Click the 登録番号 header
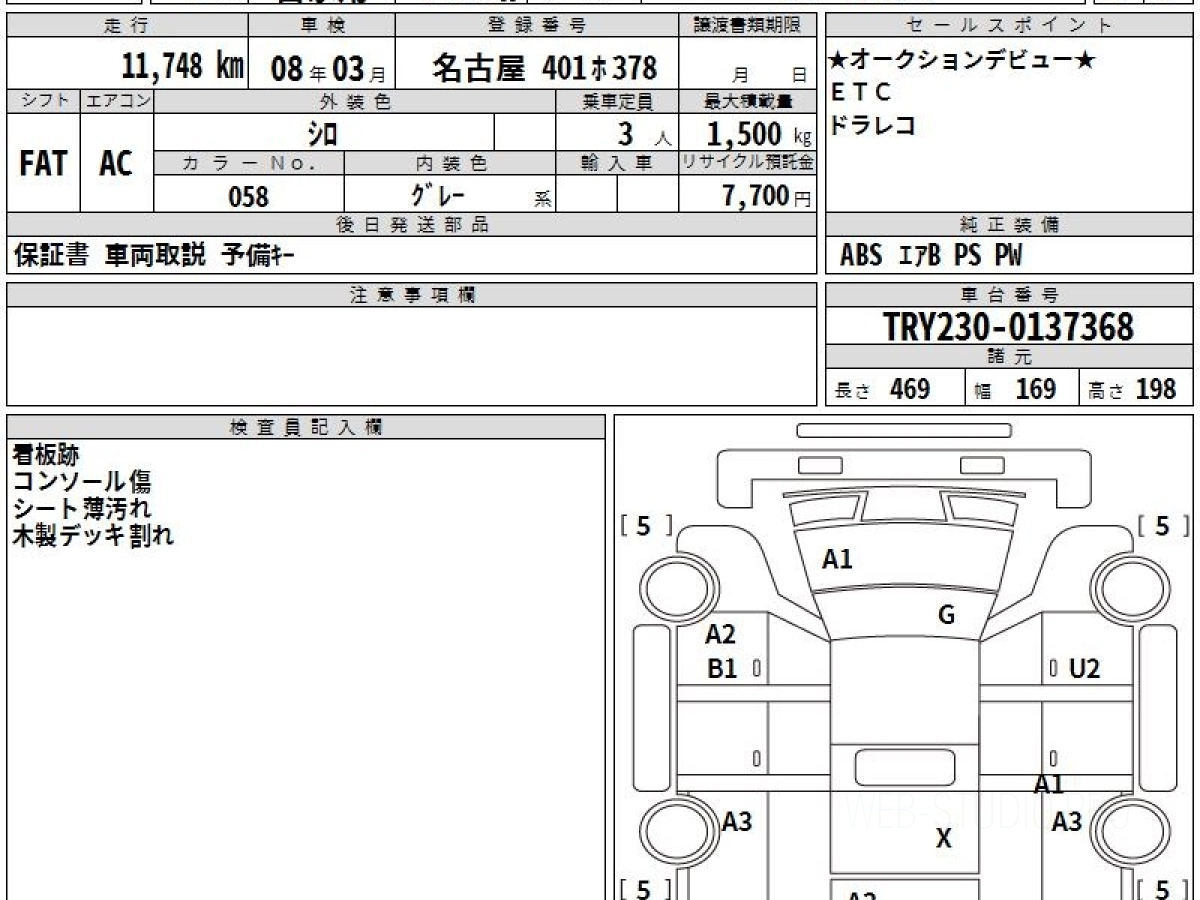The width and height of the screenshot is (1200, 900). coord(538,26)
